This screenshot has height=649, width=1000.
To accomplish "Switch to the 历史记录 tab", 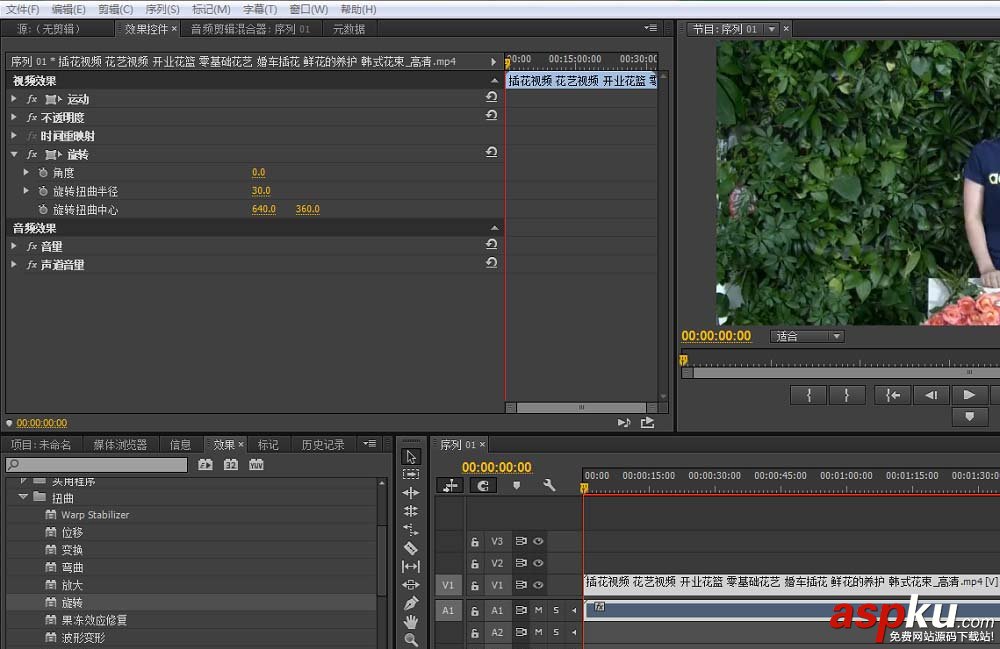I will 322,445.
